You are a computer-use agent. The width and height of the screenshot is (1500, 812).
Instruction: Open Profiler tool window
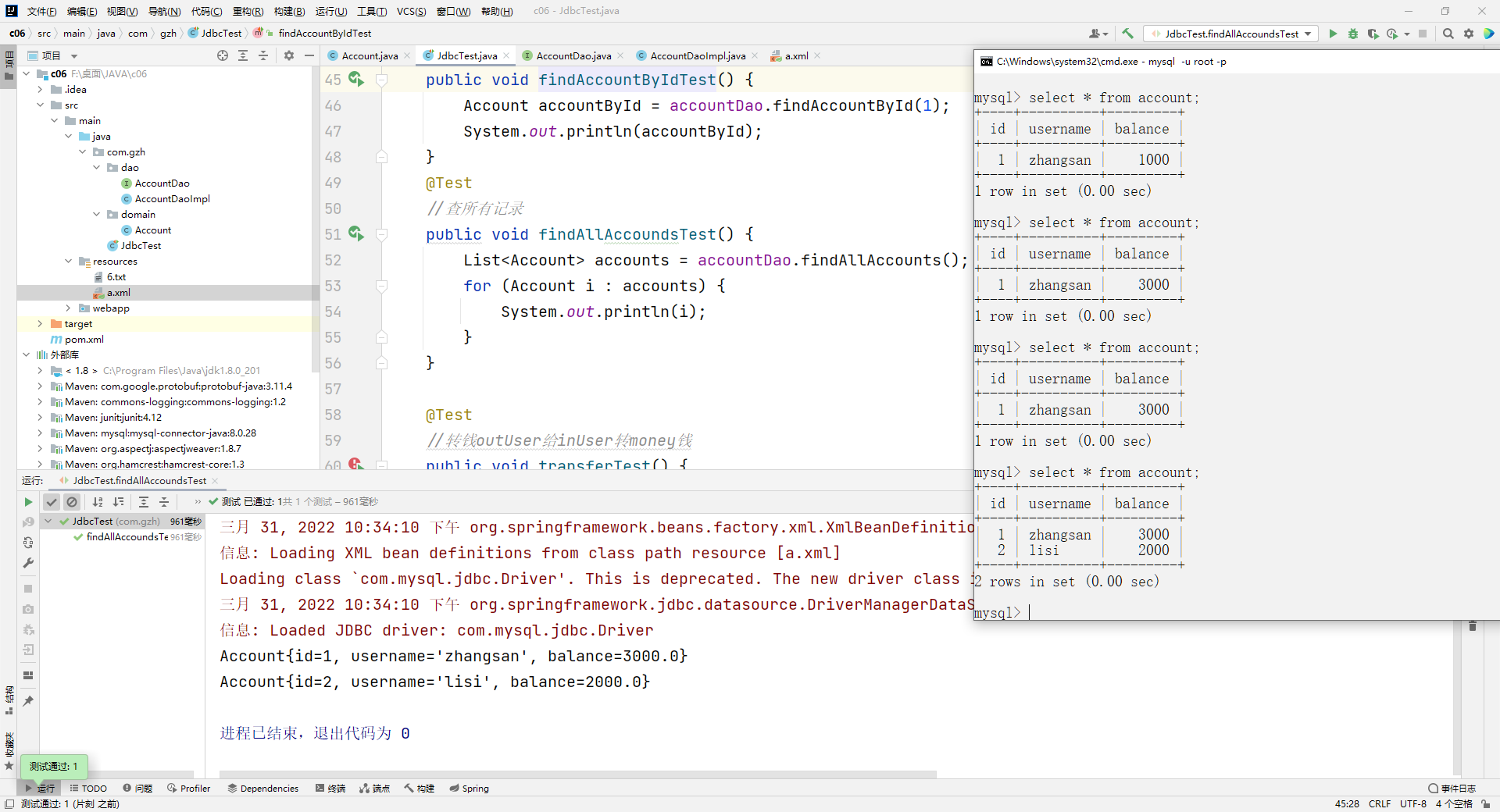click(188, 789)
